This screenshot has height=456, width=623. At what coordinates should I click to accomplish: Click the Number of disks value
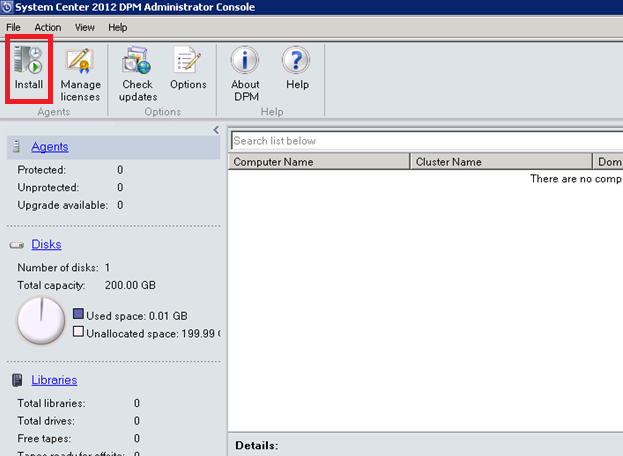(107, 268)
